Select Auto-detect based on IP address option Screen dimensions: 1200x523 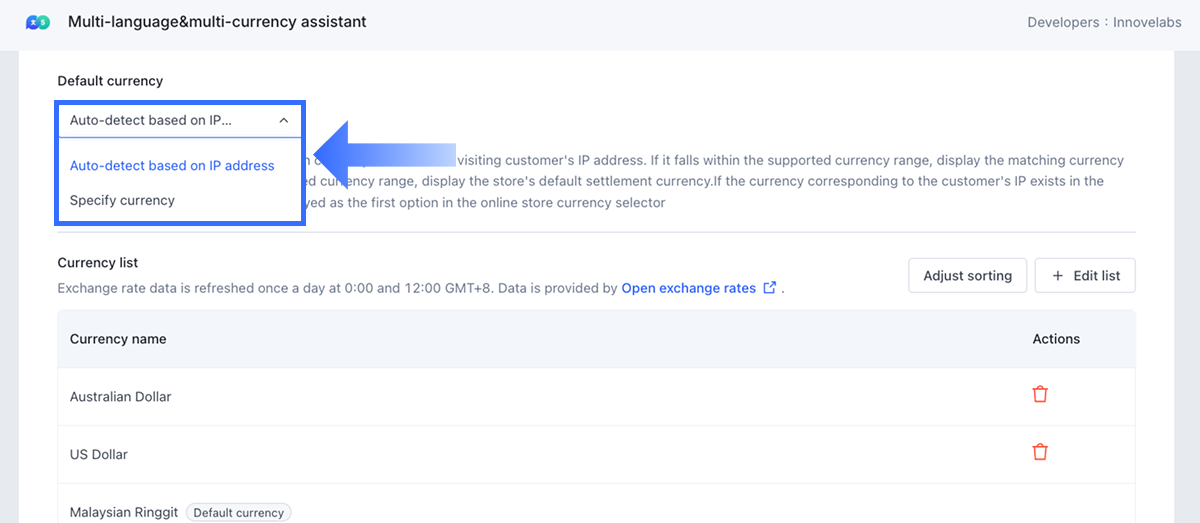(172, 166)
